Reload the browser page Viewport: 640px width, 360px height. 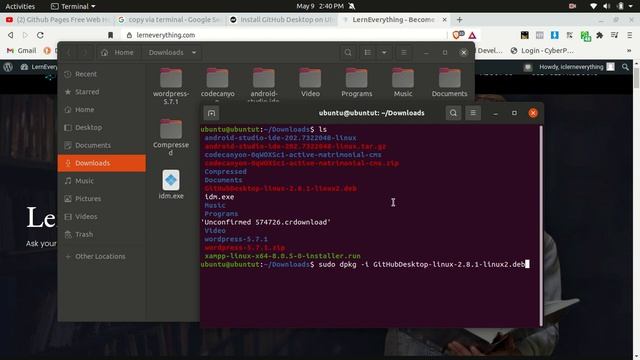(40, 35)
